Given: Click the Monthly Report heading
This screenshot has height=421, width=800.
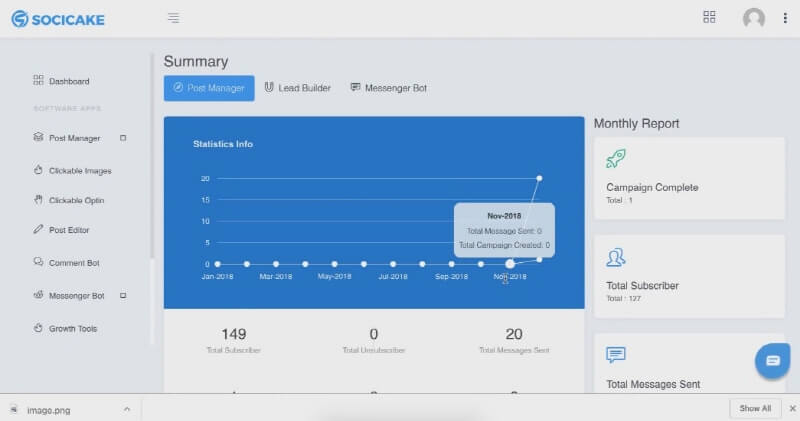Looking at the screenshot, I should [636, 123].
